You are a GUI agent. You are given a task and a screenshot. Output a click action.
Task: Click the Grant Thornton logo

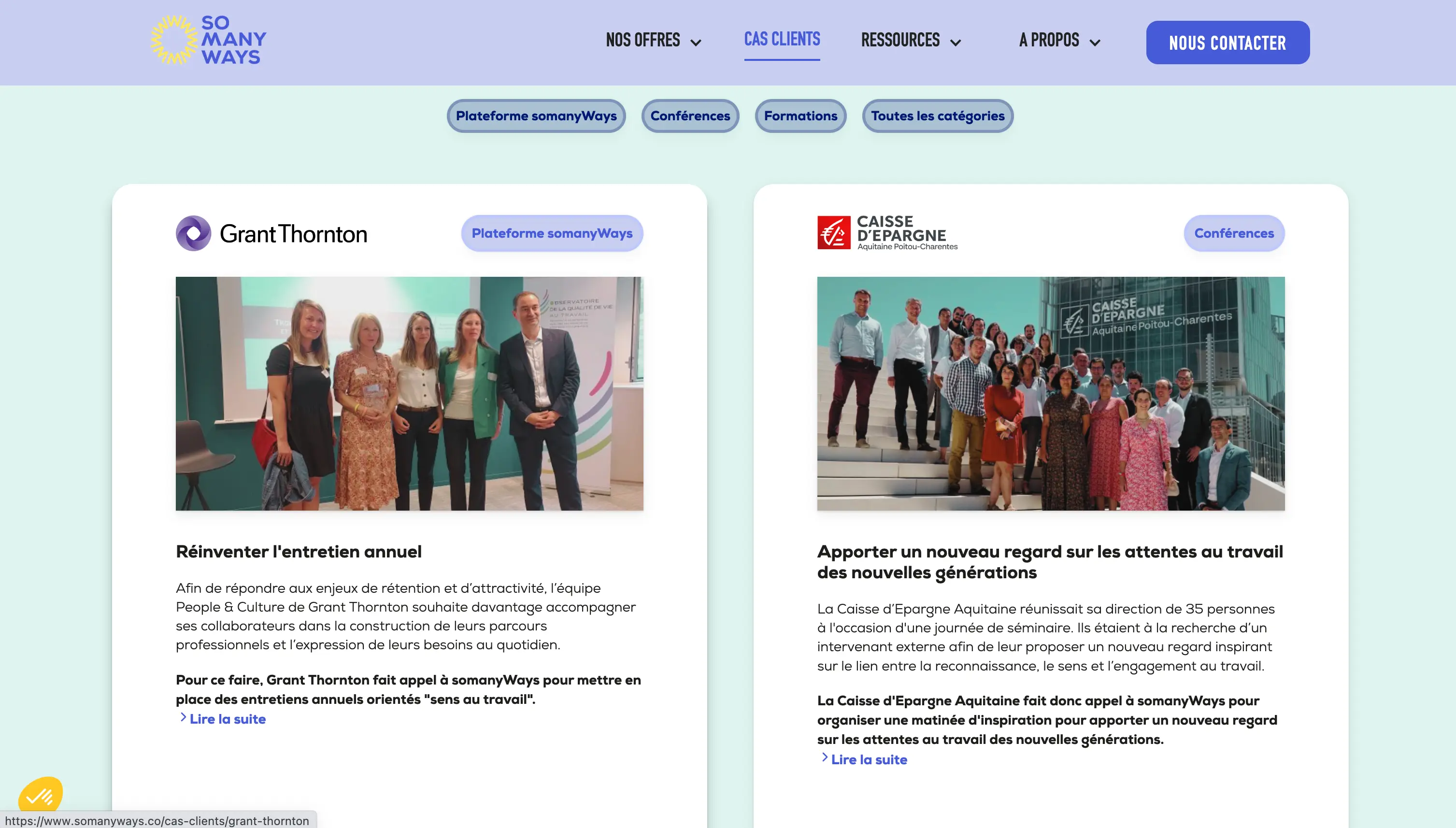[x=271, y=233]
